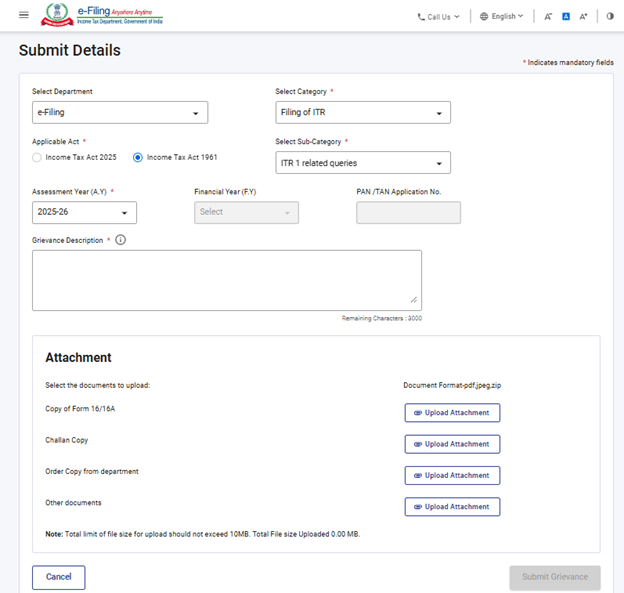Toggle high contrast mode icon
The height and width of the screenshot is (593, 624).
point(609,16)
